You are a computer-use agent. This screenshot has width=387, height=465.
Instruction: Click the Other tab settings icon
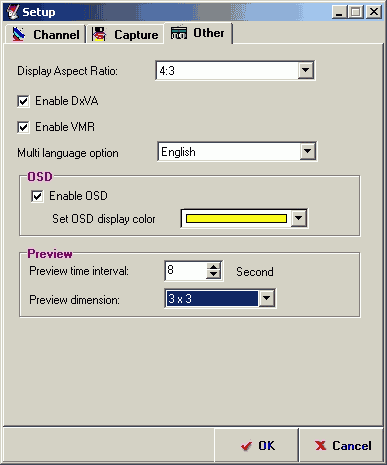[179, 33]
